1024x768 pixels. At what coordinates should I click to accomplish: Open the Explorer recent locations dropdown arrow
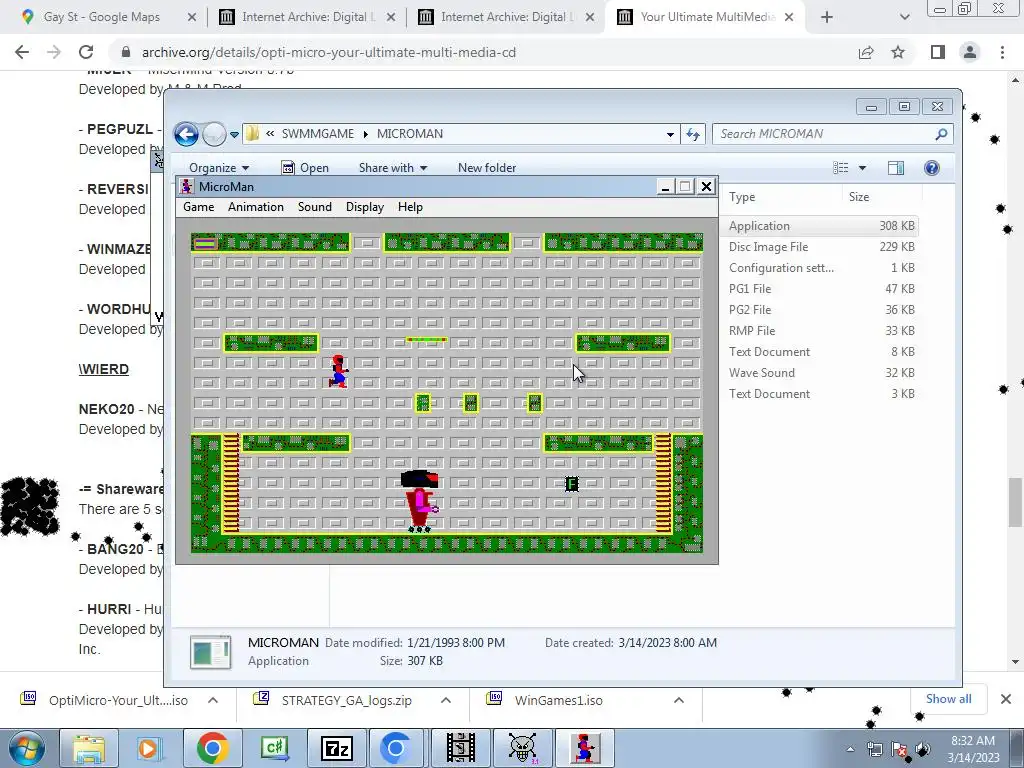point(234,135)
